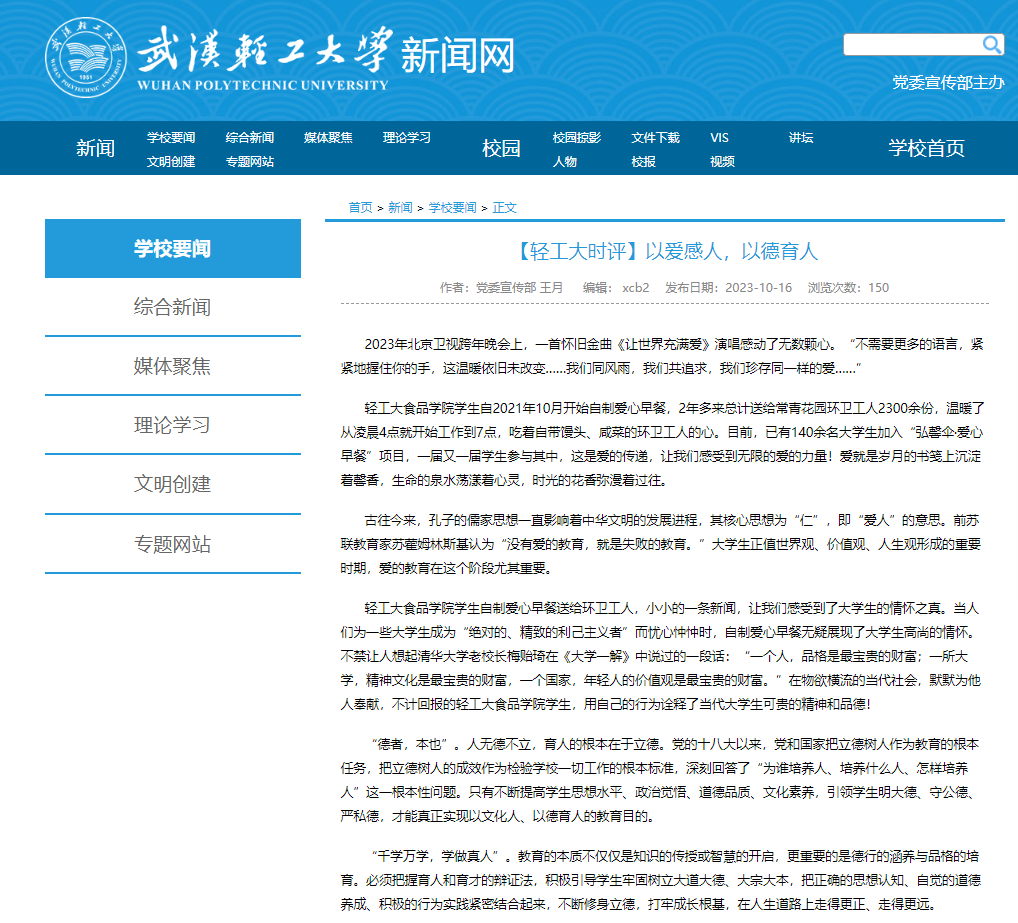Click 正文 in the breadcrumb
This screenshot has height=923, width=1018.
pyautogui.click(x=504, y=208)
